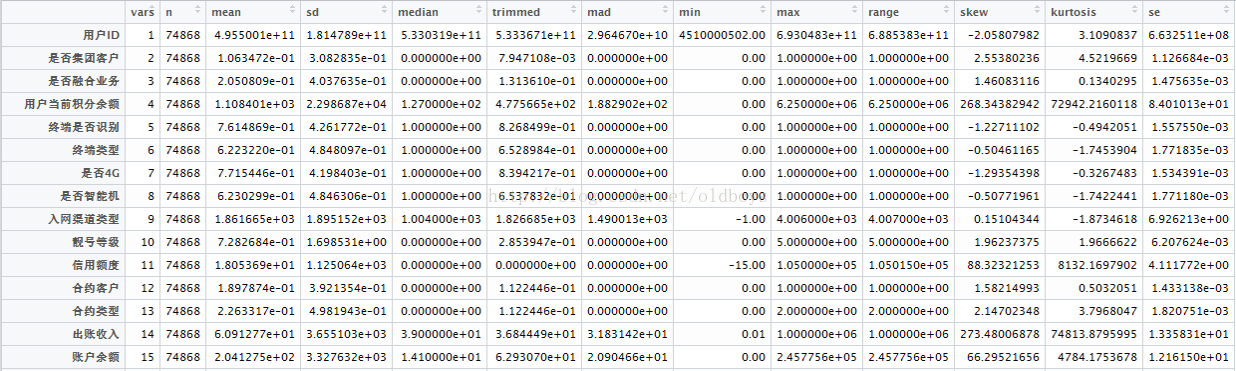Click max value 2.457756e+05 for 账户余额
This screenshot has height=371, width=1236.
point(816,356)
